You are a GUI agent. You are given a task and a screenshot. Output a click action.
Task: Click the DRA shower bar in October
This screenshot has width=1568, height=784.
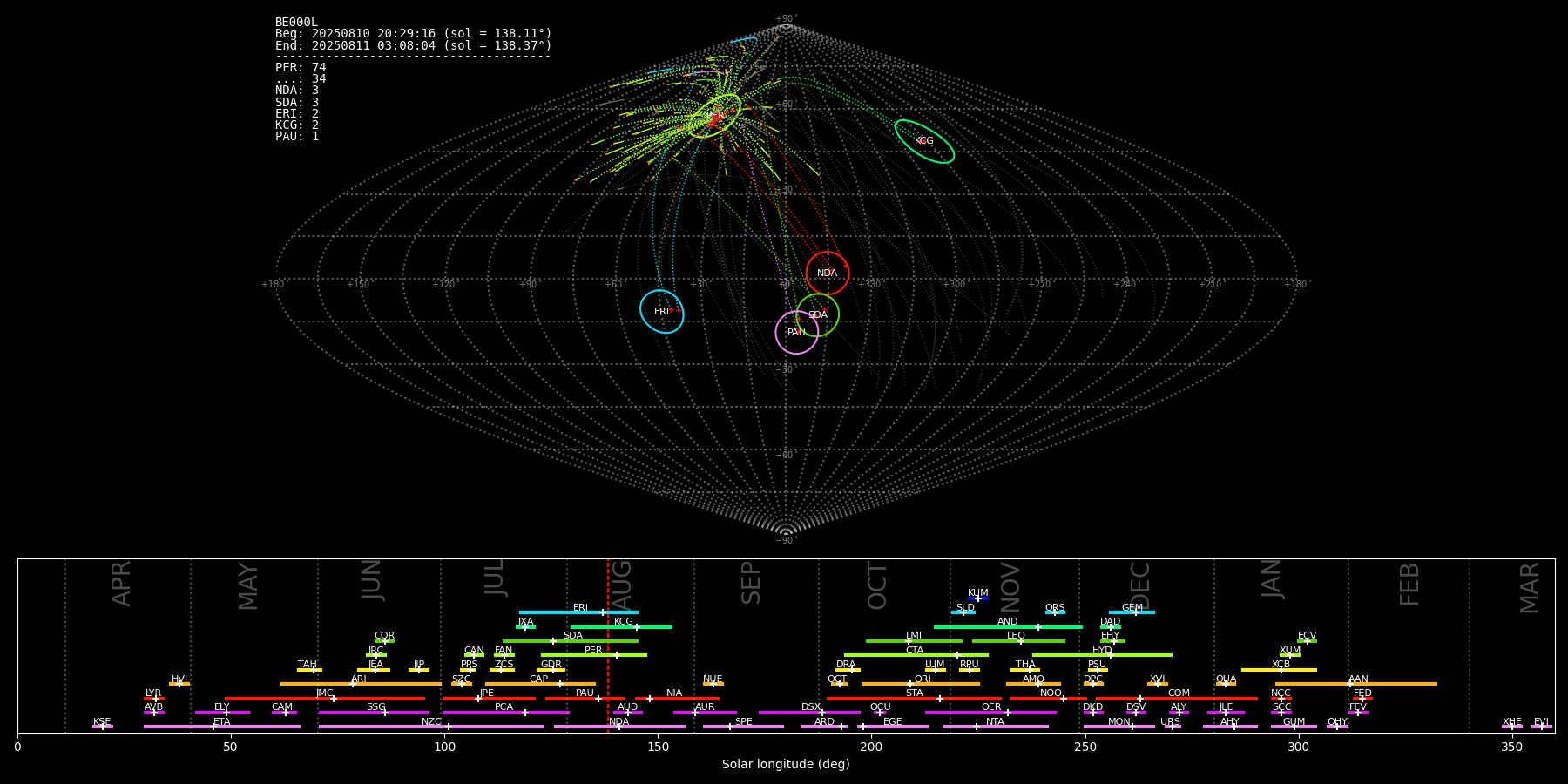pos(848,670)
